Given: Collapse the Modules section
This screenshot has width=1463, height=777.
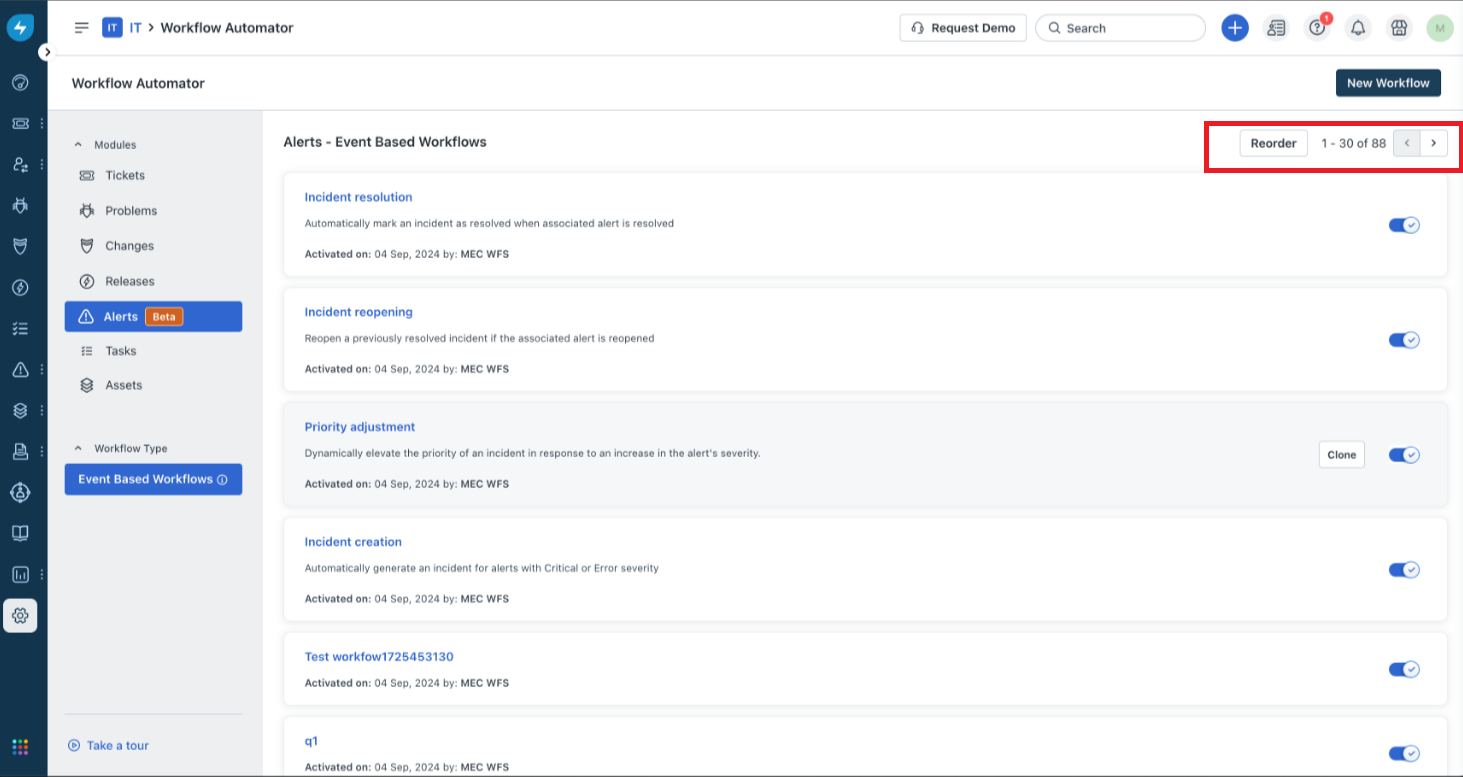Looking at the screenshot, I should coord(79,145).
